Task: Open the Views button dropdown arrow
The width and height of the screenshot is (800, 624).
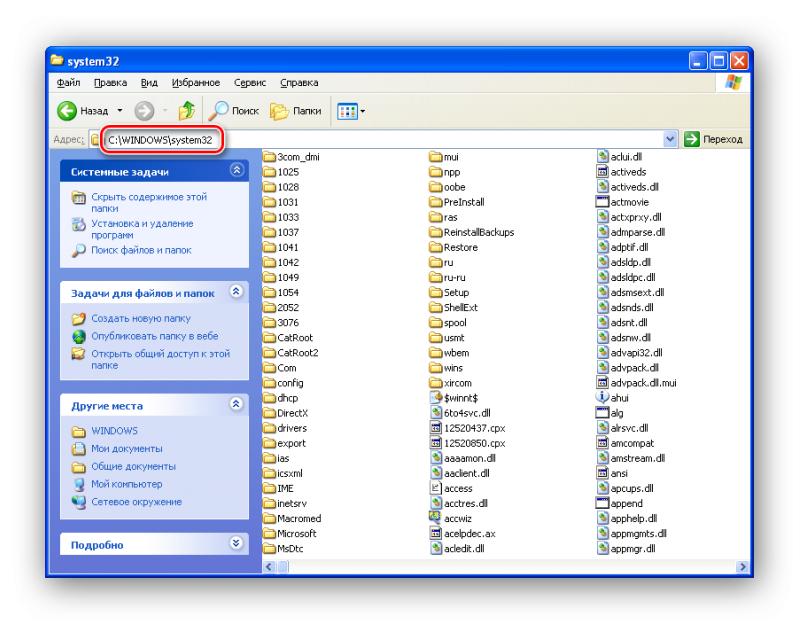Action: point(363,111)
